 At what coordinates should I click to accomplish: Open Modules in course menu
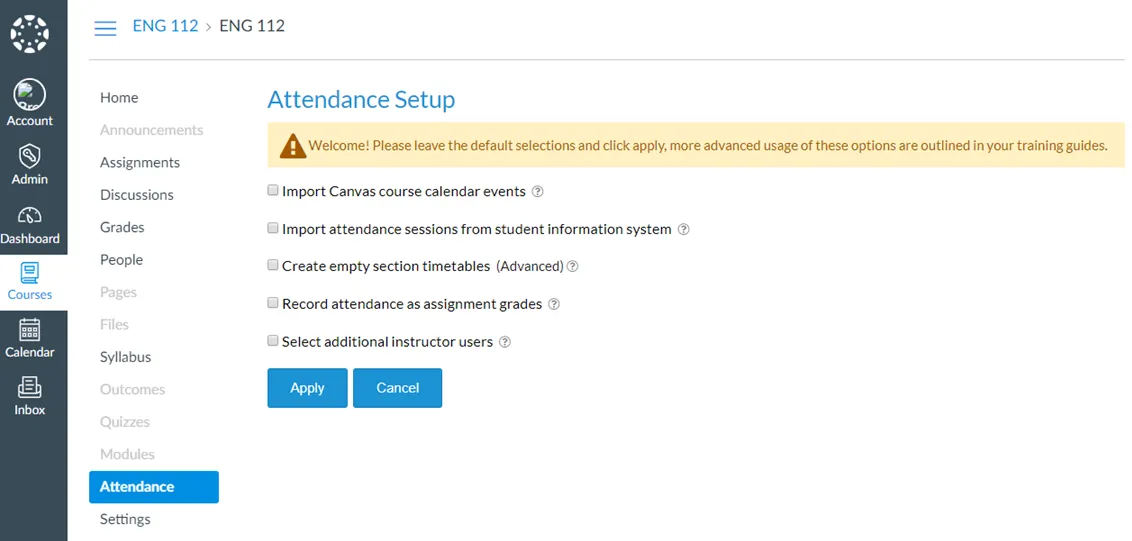pyautogui.click(x=127, y=454)
